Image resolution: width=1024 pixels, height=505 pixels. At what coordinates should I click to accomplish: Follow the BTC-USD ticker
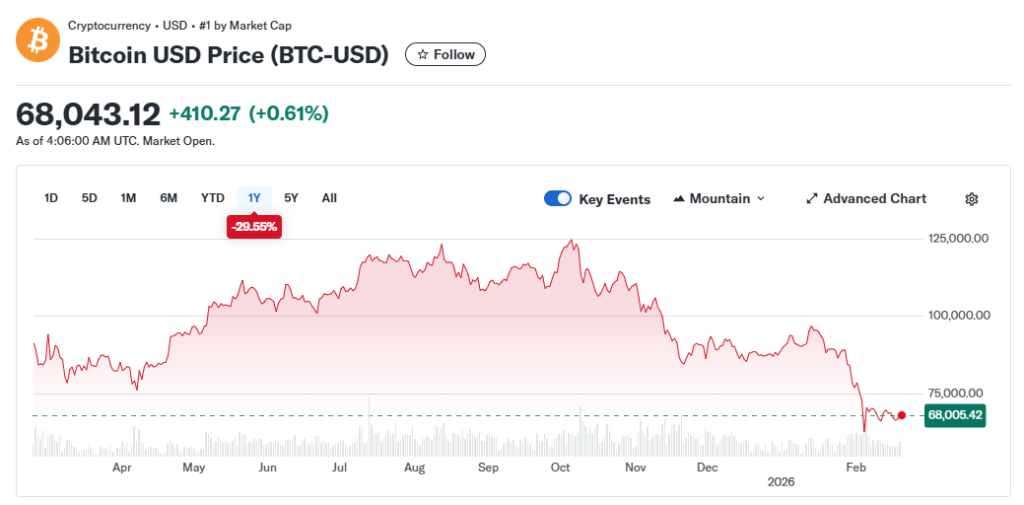coord(445,55)
